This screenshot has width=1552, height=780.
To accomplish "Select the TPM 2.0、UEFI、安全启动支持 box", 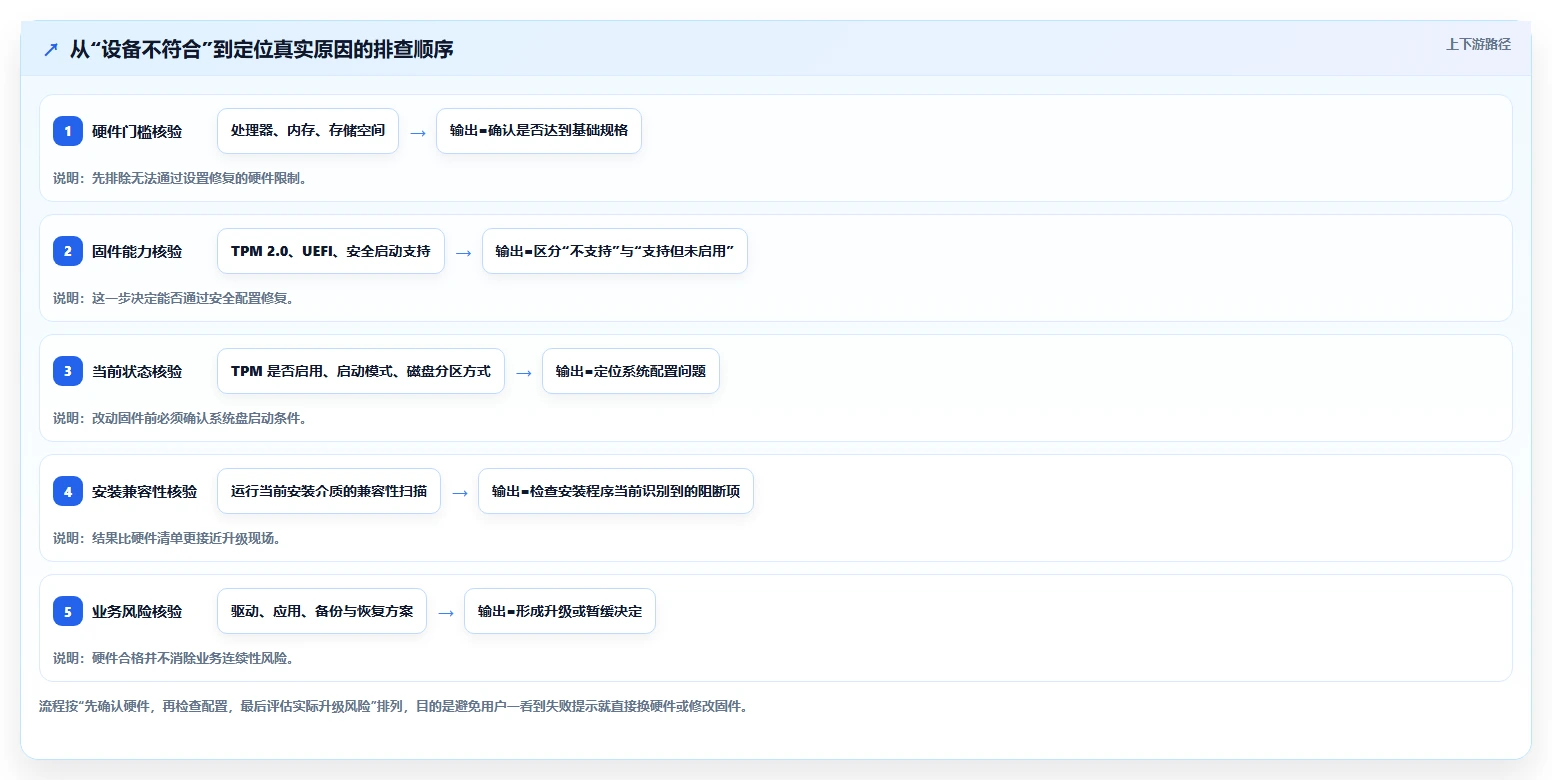I will [331, 251].
